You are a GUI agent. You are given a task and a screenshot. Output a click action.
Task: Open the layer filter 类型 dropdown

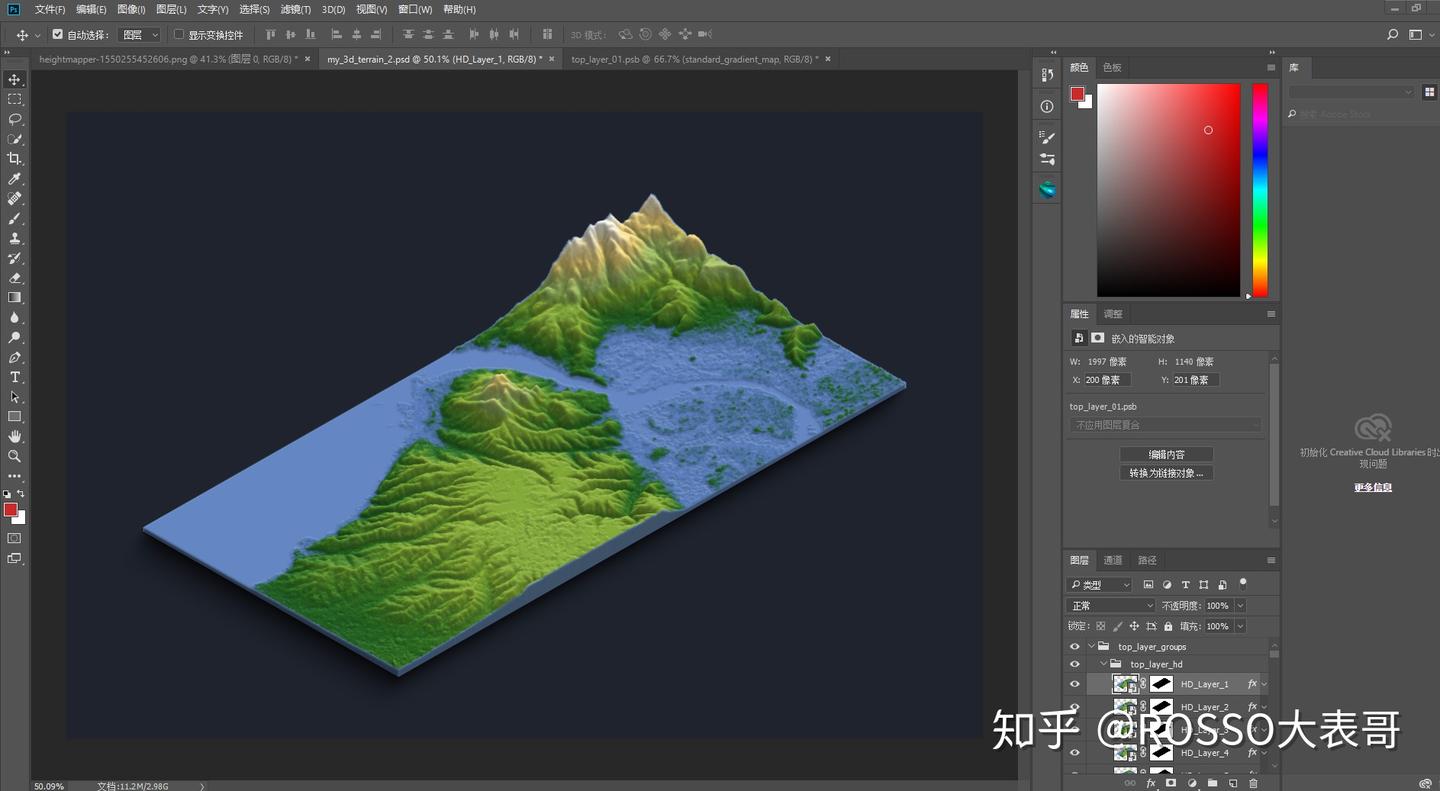(1100, 583)
